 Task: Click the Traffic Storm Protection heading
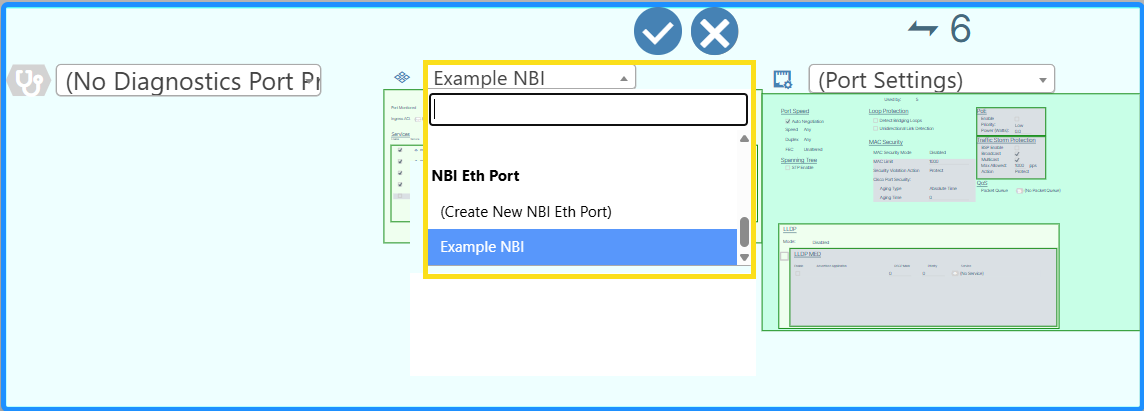[x=1006, y=140]
